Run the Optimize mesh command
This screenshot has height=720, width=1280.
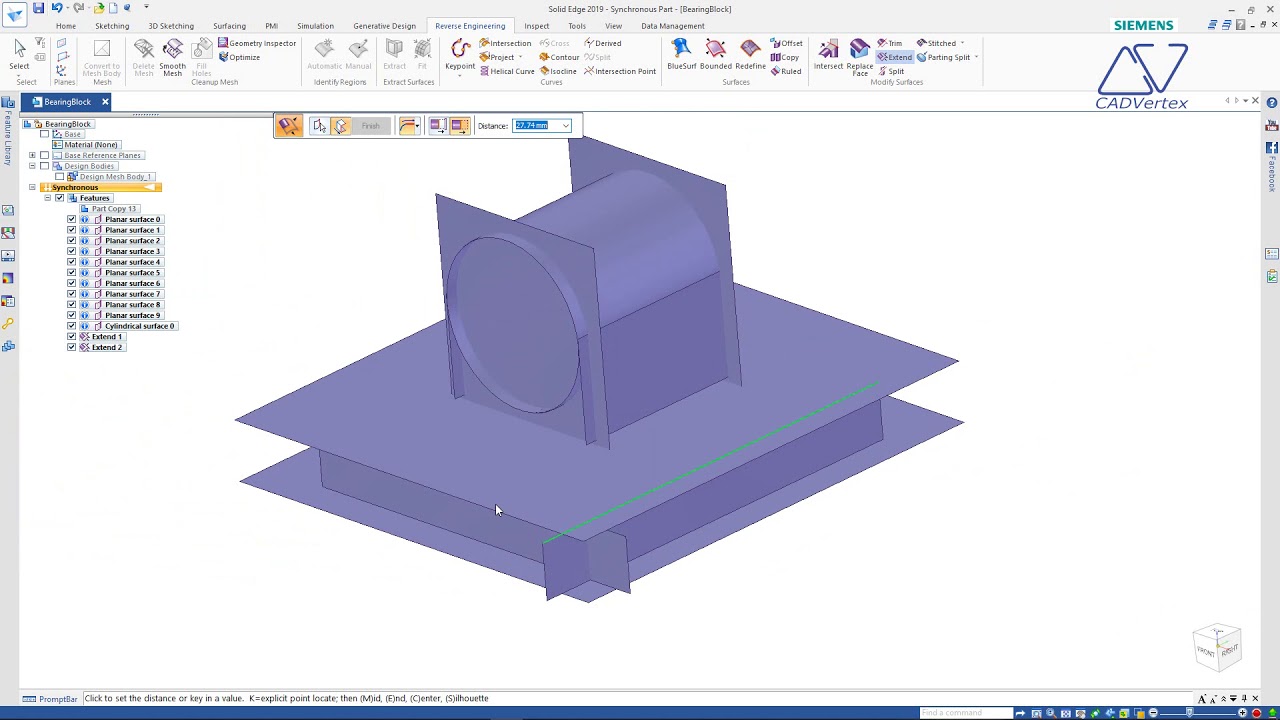point(239,57)
